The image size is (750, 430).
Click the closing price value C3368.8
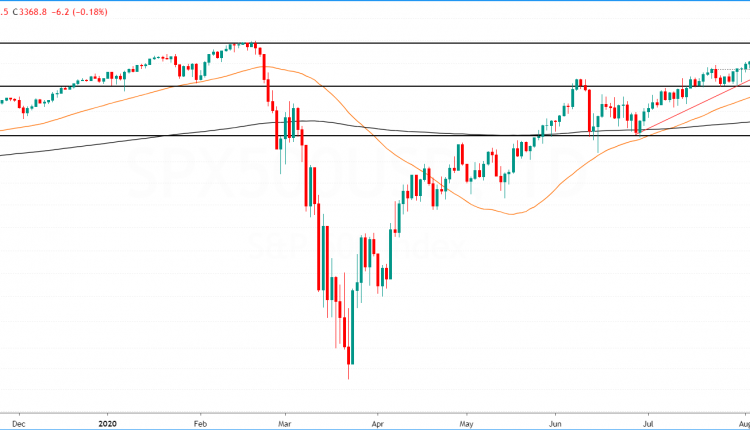pyautogui.click(x=40, y=12)
